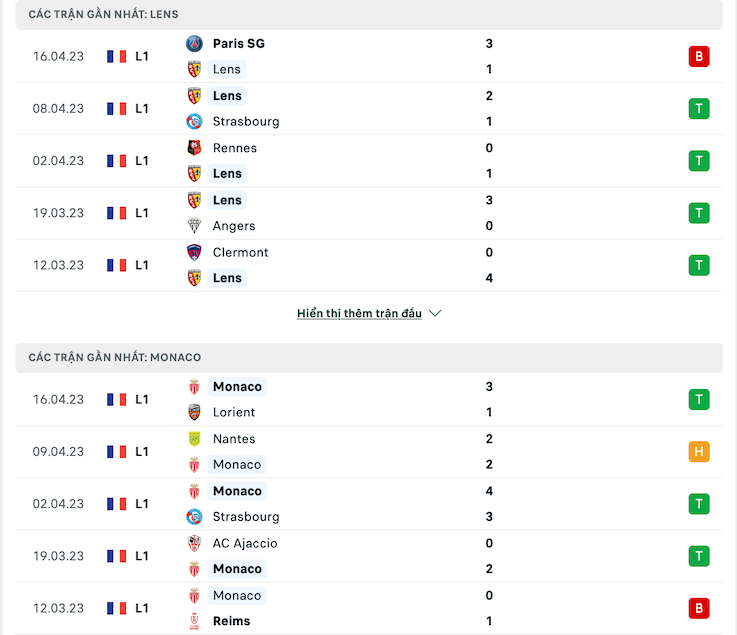Screen dimensions: 737x635
Task: Click the Strasbourg crest in Lens matches
Action: tap(194, 122)
